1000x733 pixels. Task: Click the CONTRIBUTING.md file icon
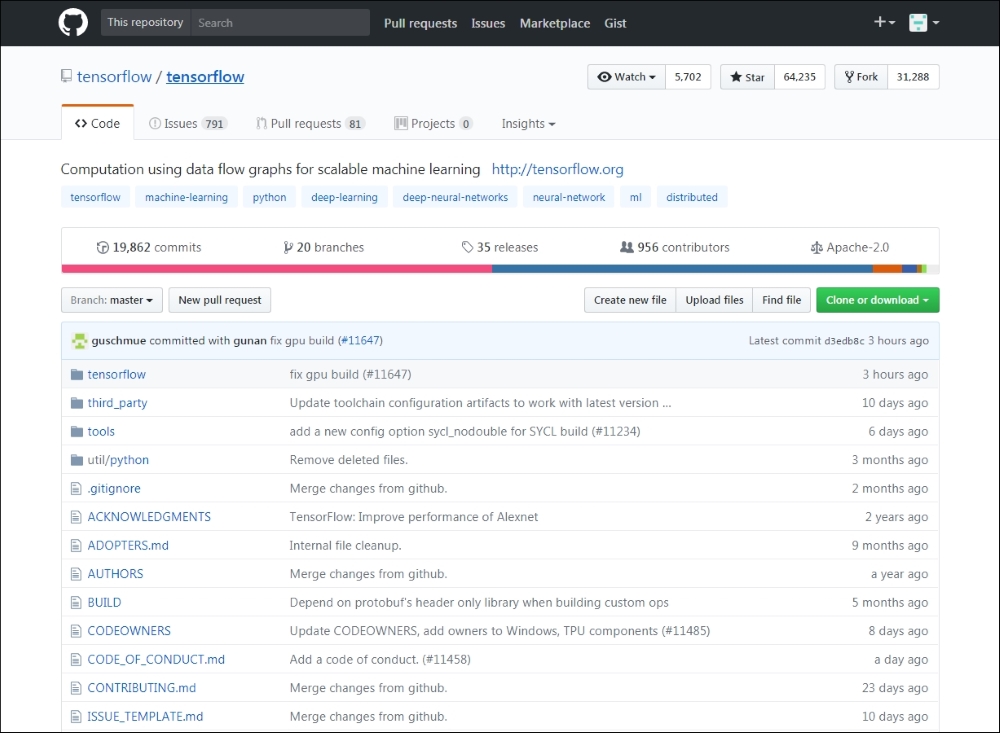76,688
